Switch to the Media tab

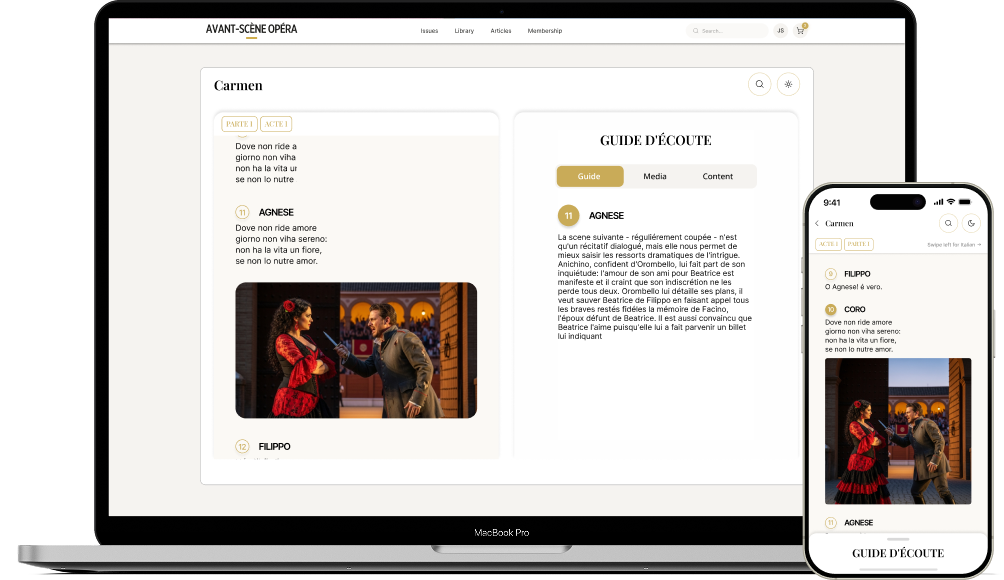[655, 176]
